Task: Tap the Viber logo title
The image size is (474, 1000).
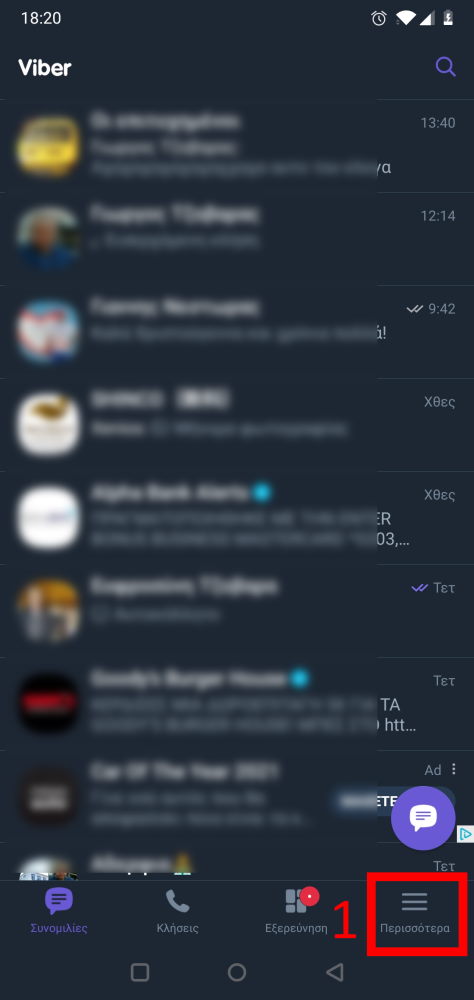Action: tap(45, 68)
